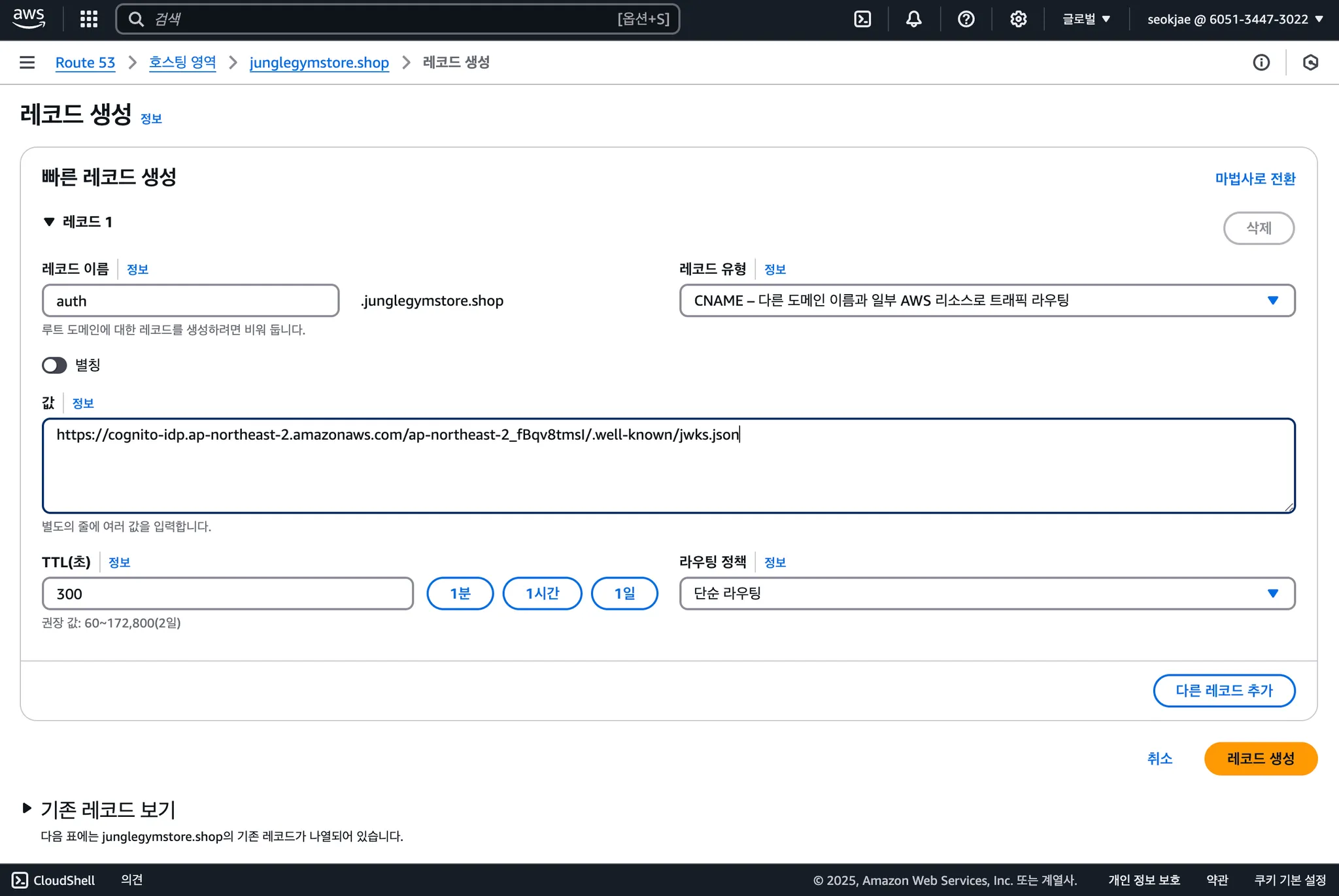Image resolution: width=1339 pixels, height=896 pixels.
Task: Open the info panel circle icon
Action: pos(1261,62)
